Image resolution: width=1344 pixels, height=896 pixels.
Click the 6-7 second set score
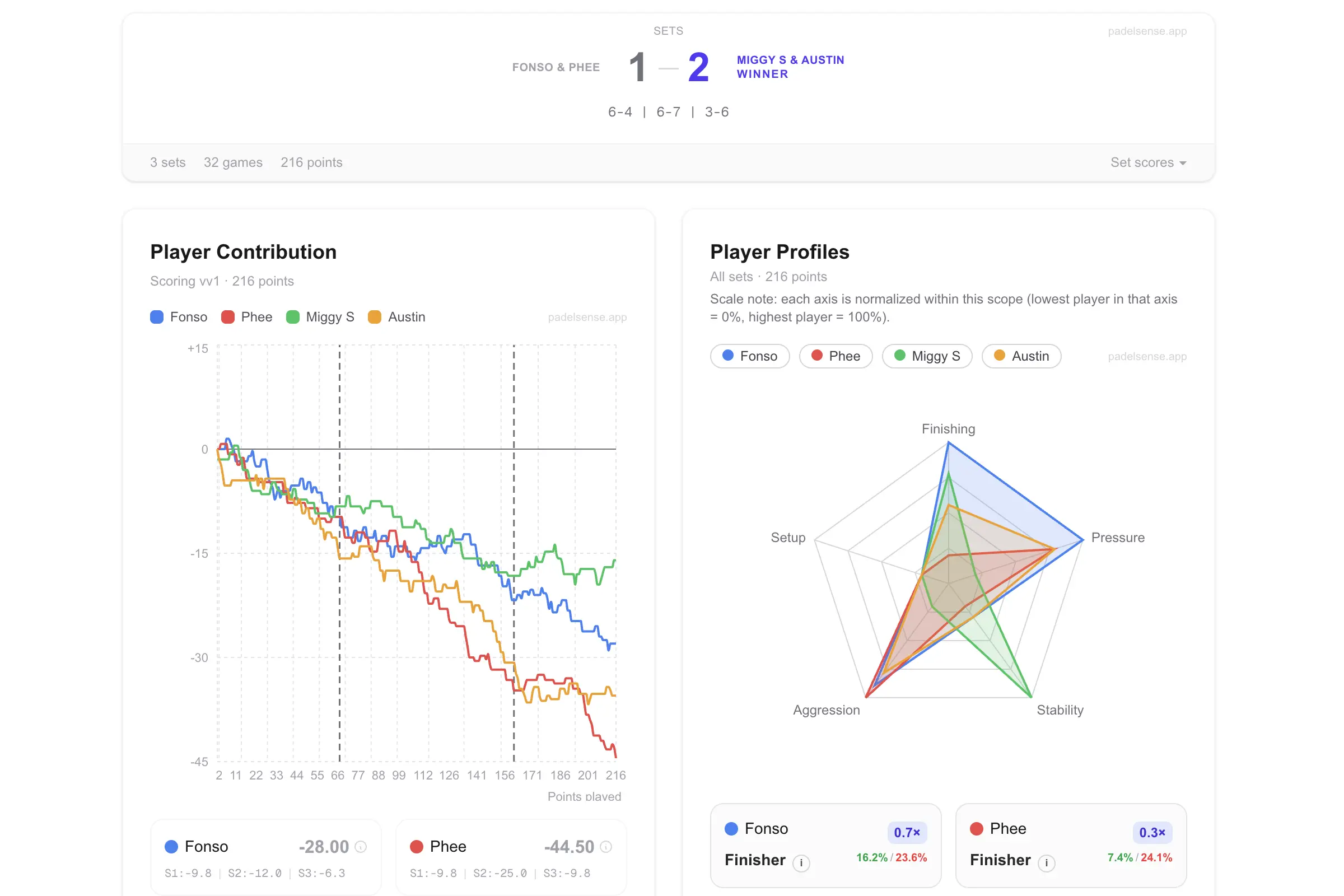669,112
